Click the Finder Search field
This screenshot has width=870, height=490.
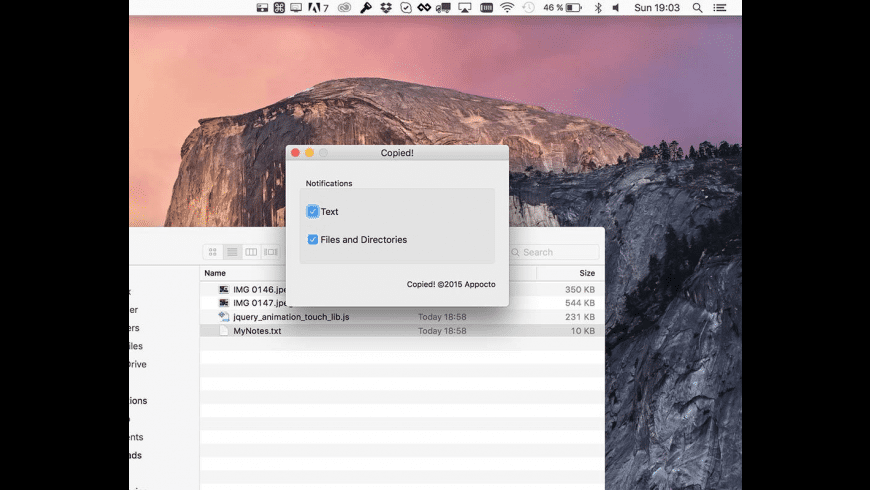tap(555, 252)
